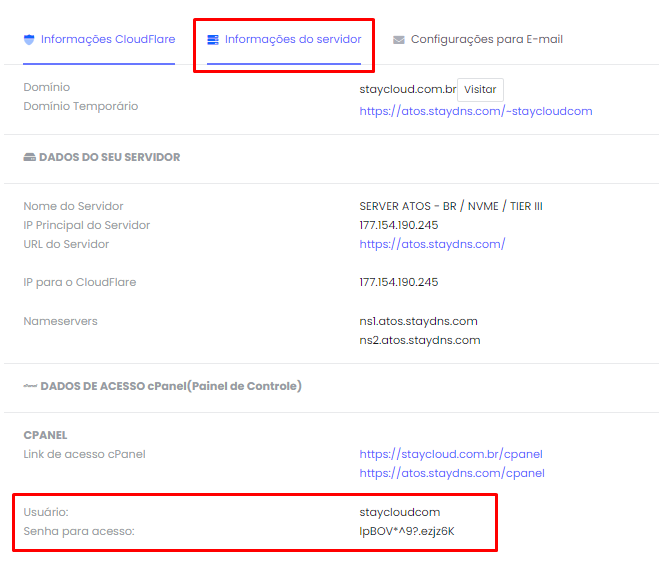Click the IP Principal do Servidor label
This screenshot has width=659, height=582.
[87, 225]
